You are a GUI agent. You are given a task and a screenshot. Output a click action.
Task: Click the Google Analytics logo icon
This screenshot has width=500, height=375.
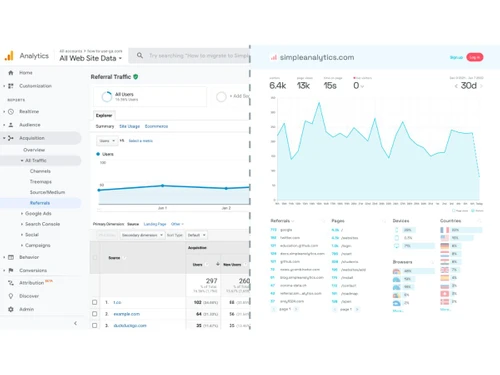click(x=9, y=56)
